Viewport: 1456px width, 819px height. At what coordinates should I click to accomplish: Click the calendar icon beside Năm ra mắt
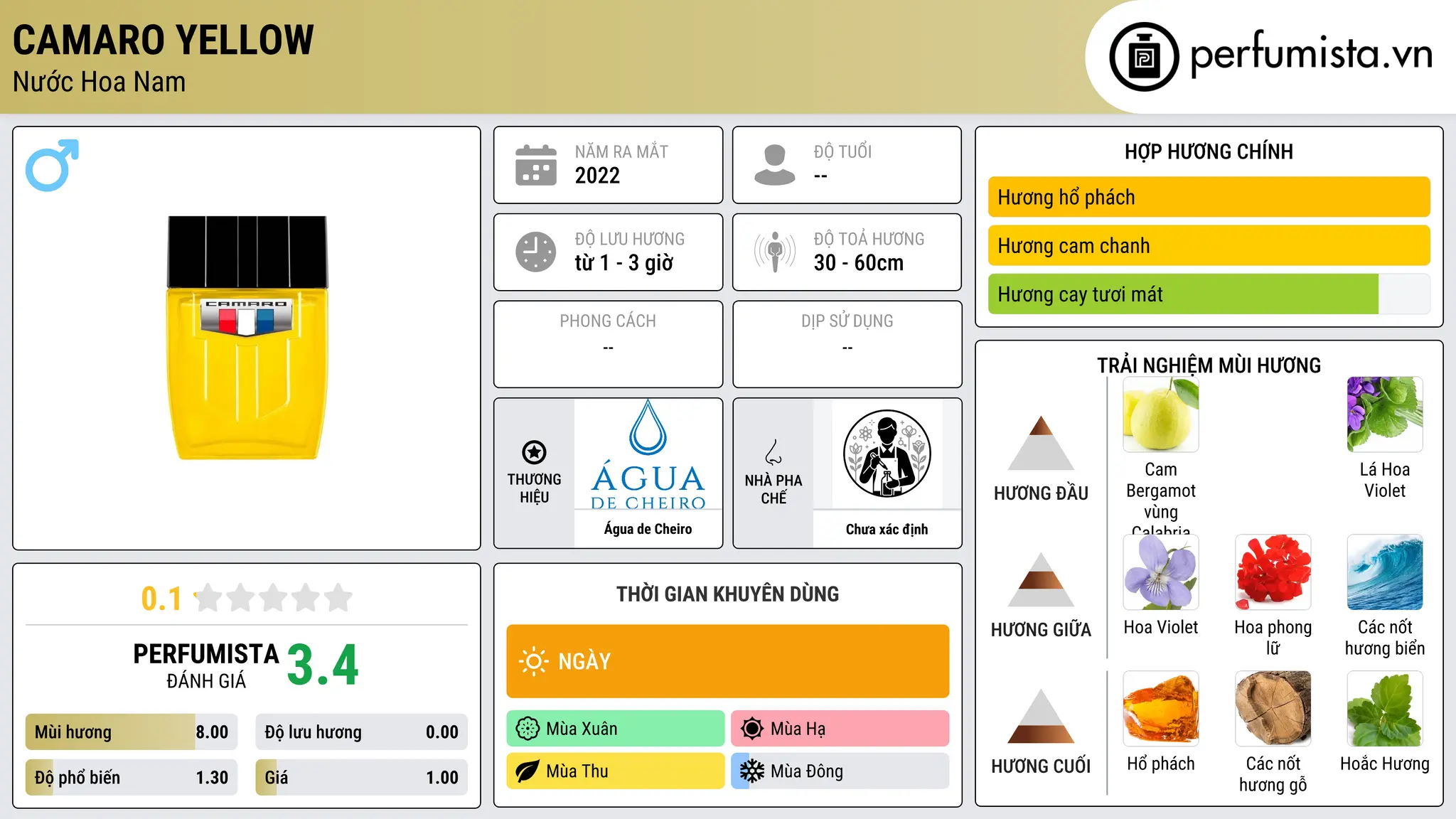pos(536,165)
